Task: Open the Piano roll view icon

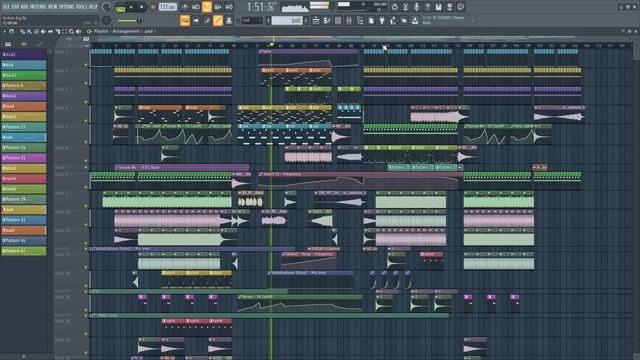Action: [x=327, y=20]
